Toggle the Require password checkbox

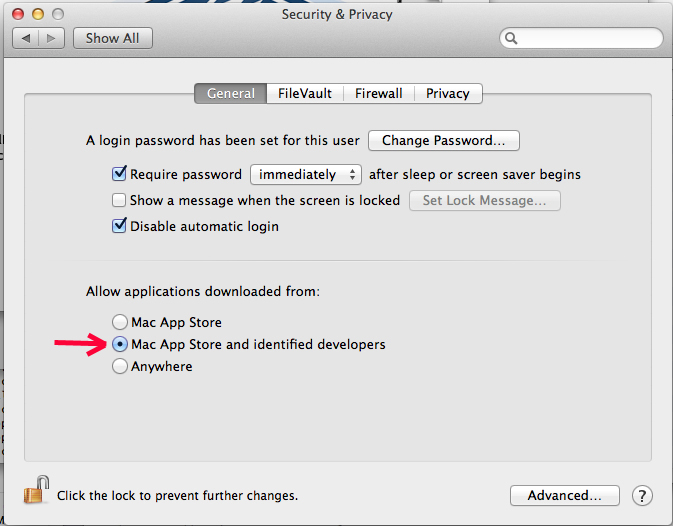(119, 174)
